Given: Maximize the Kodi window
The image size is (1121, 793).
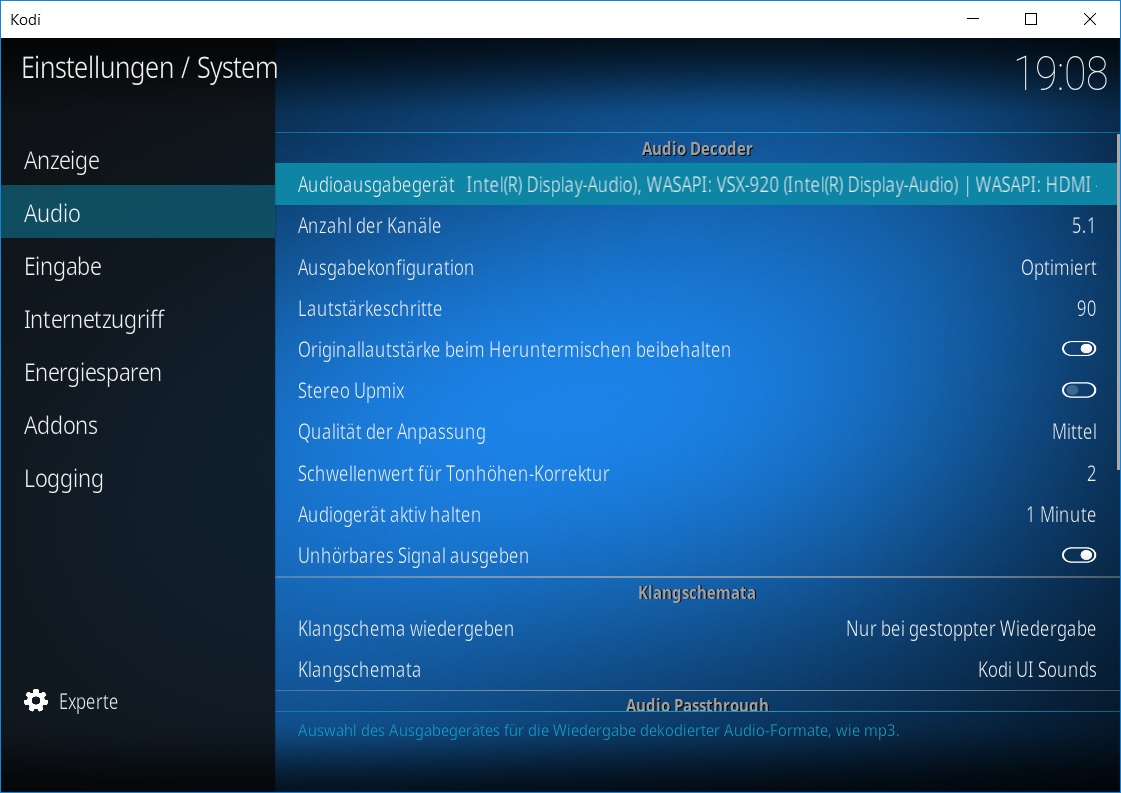Looking at the screenshot, I should point(1031,19).
